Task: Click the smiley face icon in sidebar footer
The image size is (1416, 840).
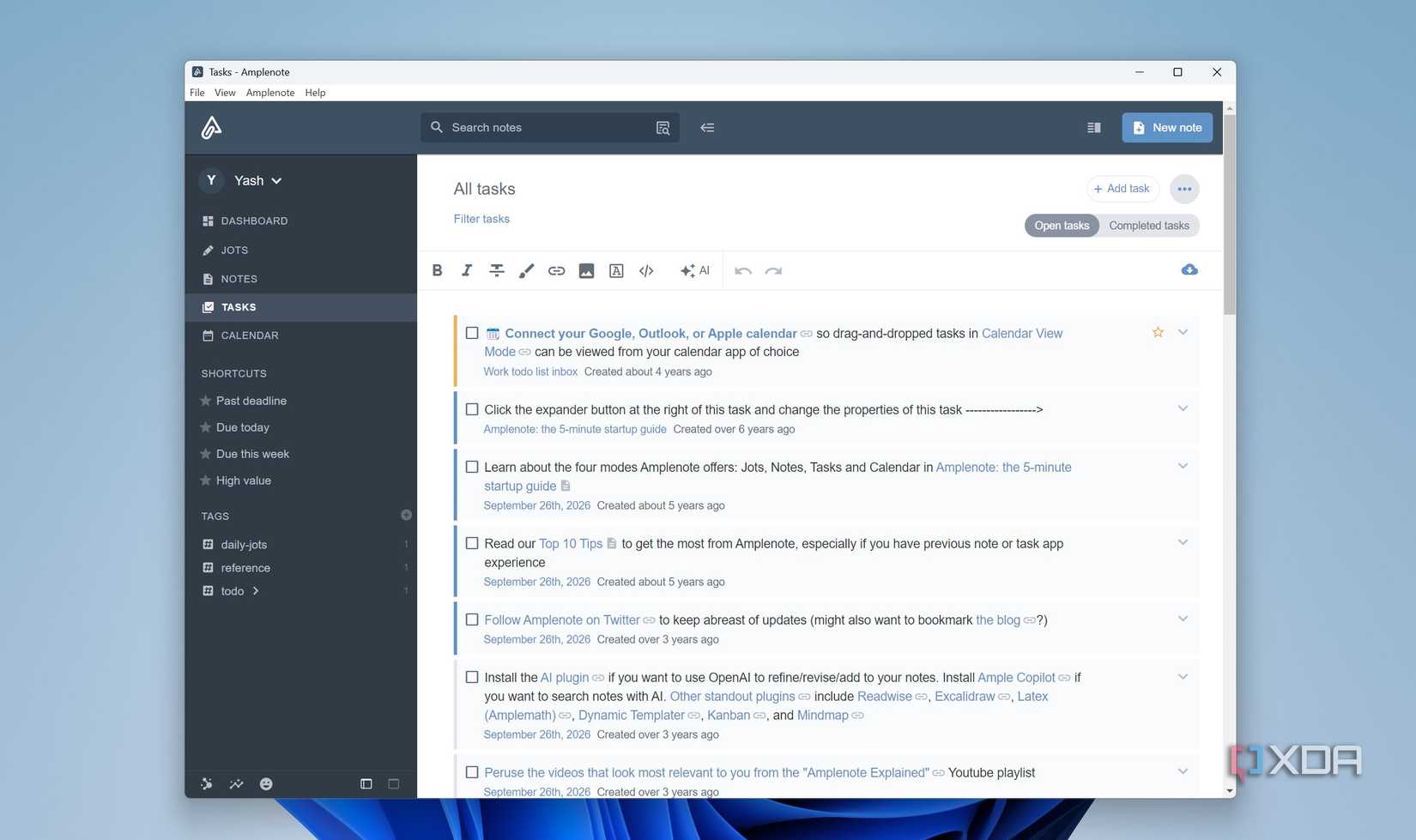Action: pyautogui.click(x=266, y=783)
